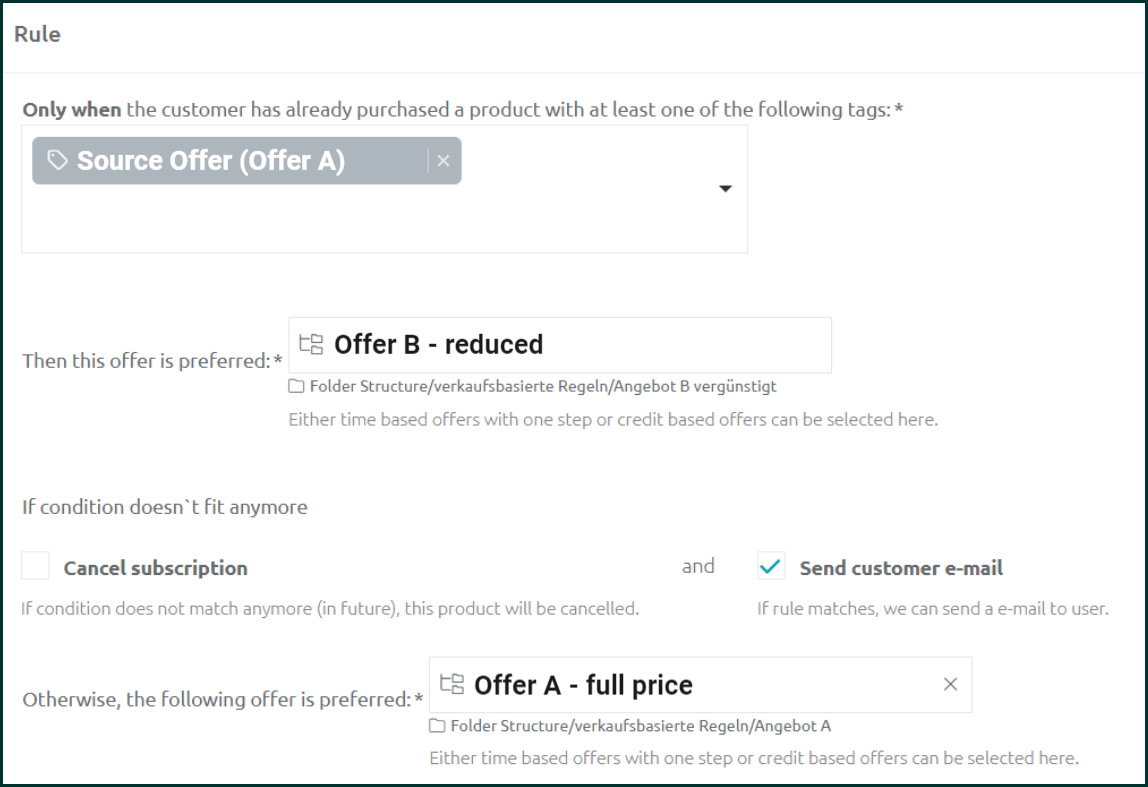1148x787 pixels.
Task: Click the structure icon beside Offer A - full price
Action: tap(452, 684)
